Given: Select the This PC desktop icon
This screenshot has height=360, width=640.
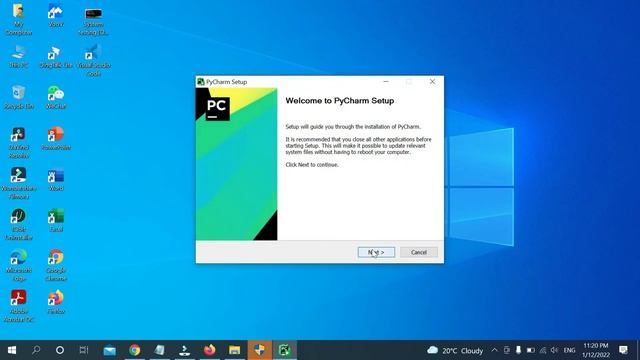Looking at the screenshot, I should pyautogui.click(x=18, y=57).
